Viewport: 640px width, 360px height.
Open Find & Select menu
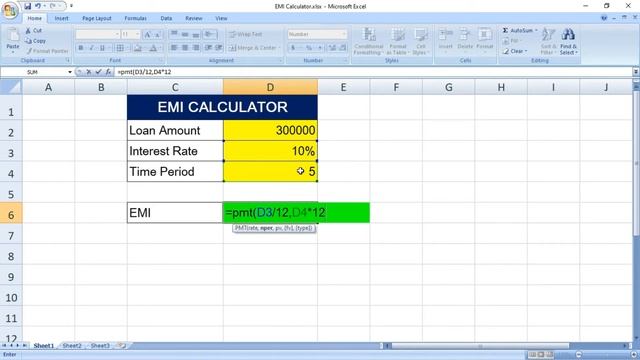click(568, 41)
